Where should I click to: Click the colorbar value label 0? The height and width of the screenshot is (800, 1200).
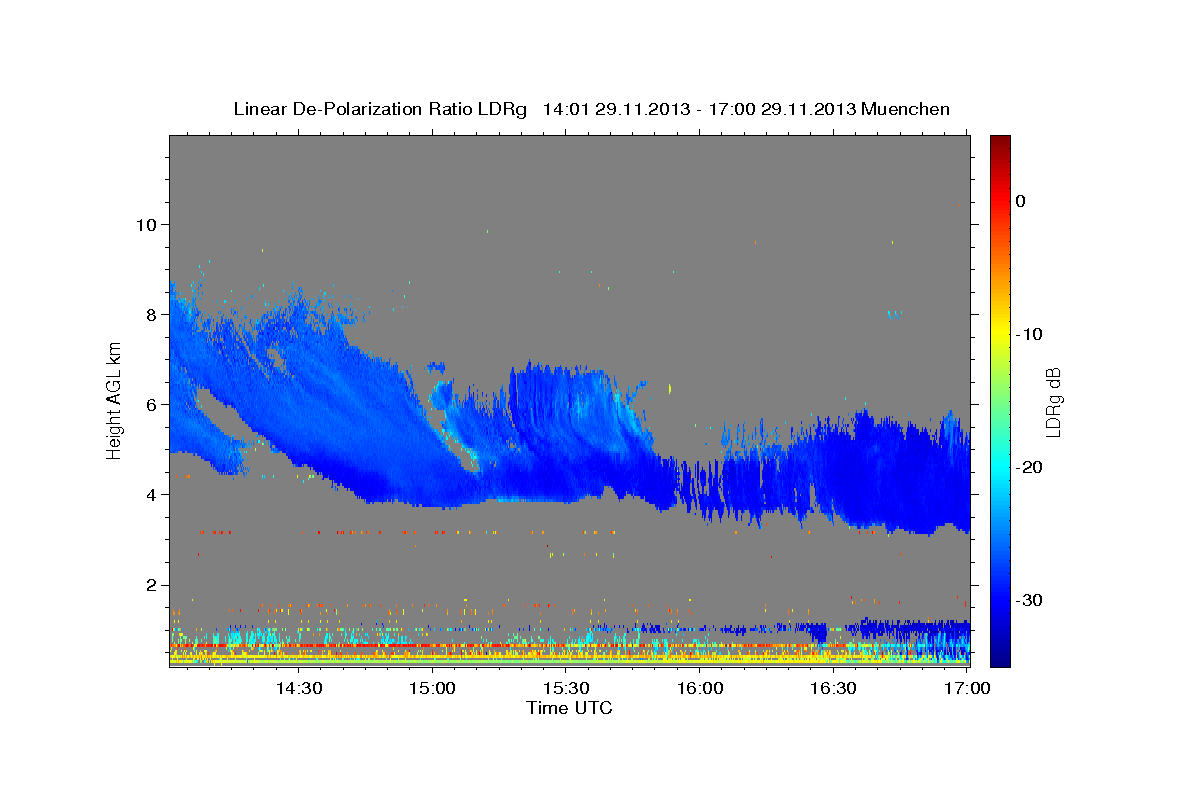tap(1020, 201)
